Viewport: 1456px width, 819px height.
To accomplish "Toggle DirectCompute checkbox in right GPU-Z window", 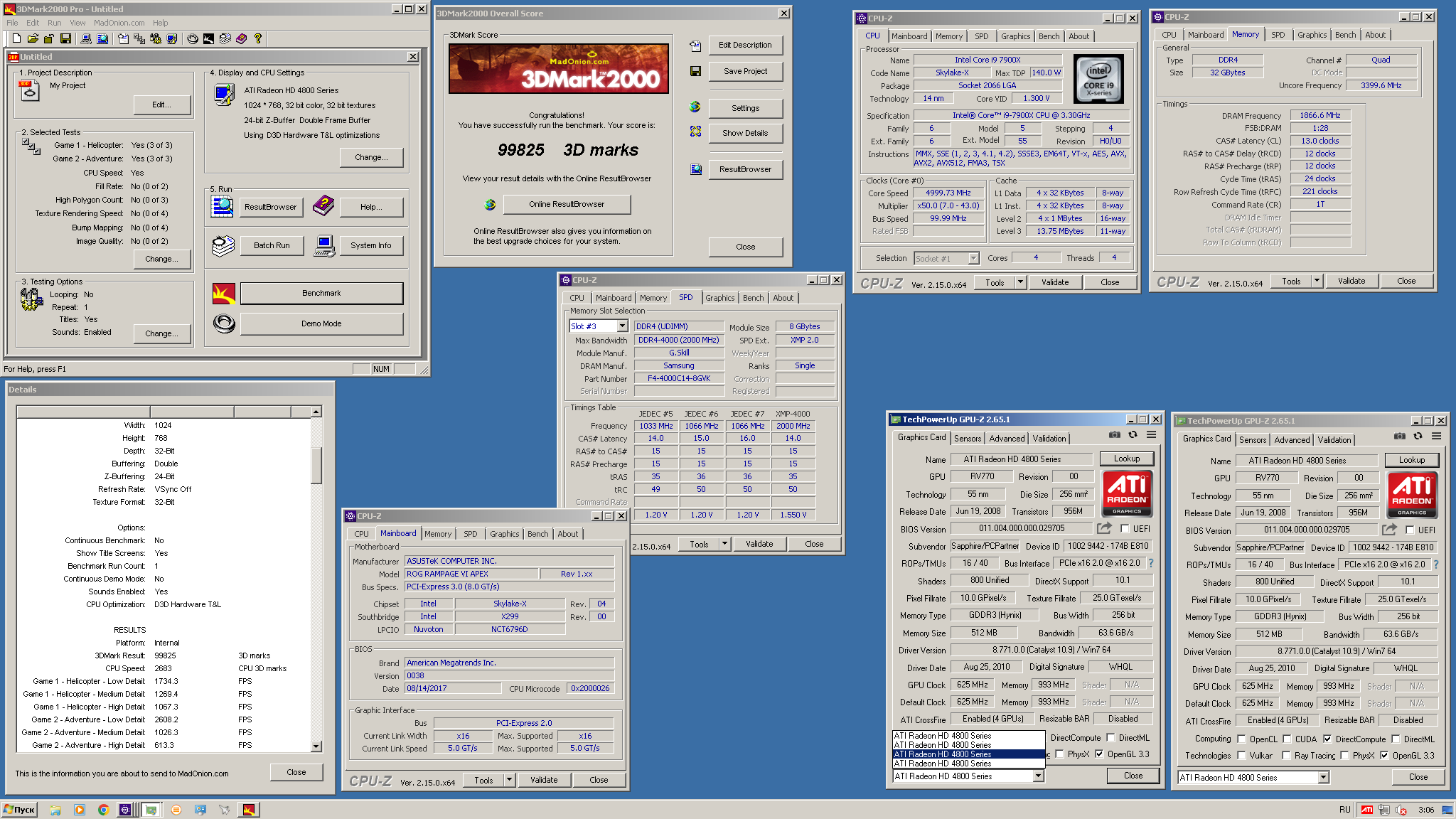I will point(1327,739).
